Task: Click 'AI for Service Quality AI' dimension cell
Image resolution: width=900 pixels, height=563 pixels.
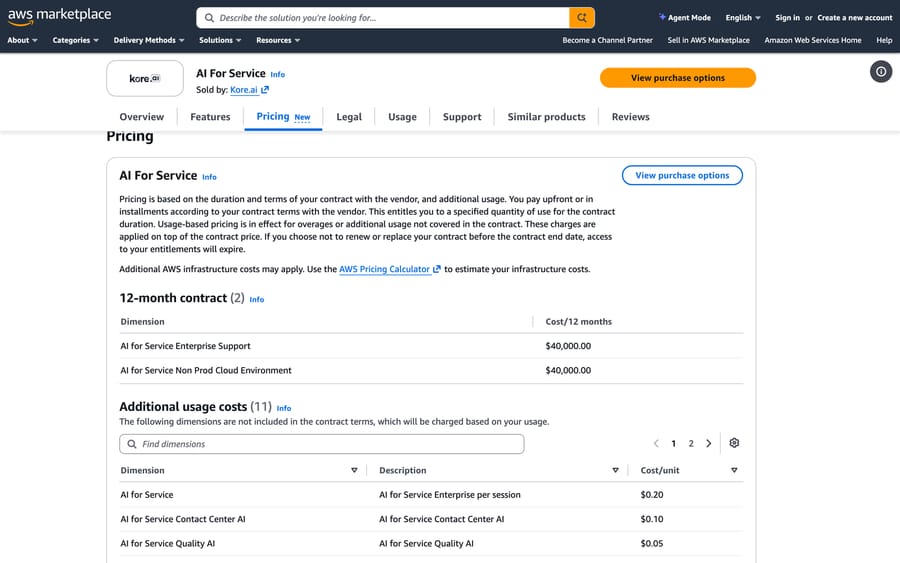Action: pos(167,543)
